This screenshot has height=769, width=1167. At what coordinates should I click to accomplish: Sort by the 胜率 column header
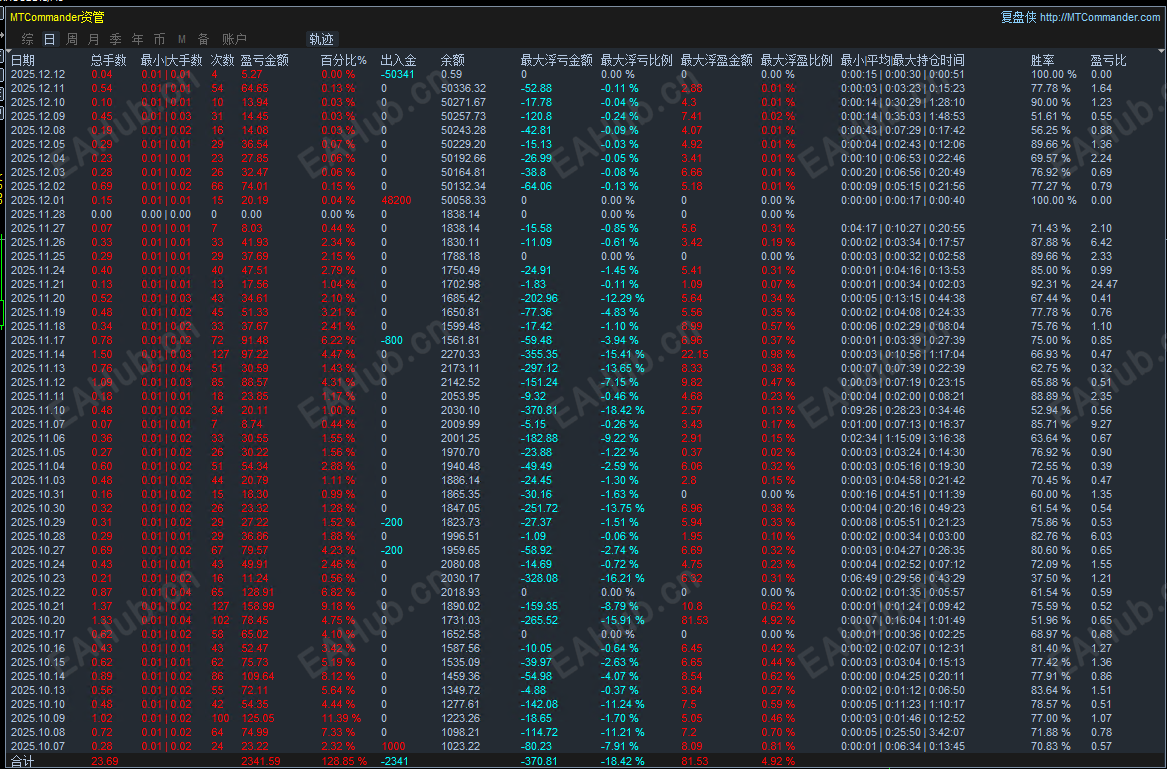(x=1043, y=60)
